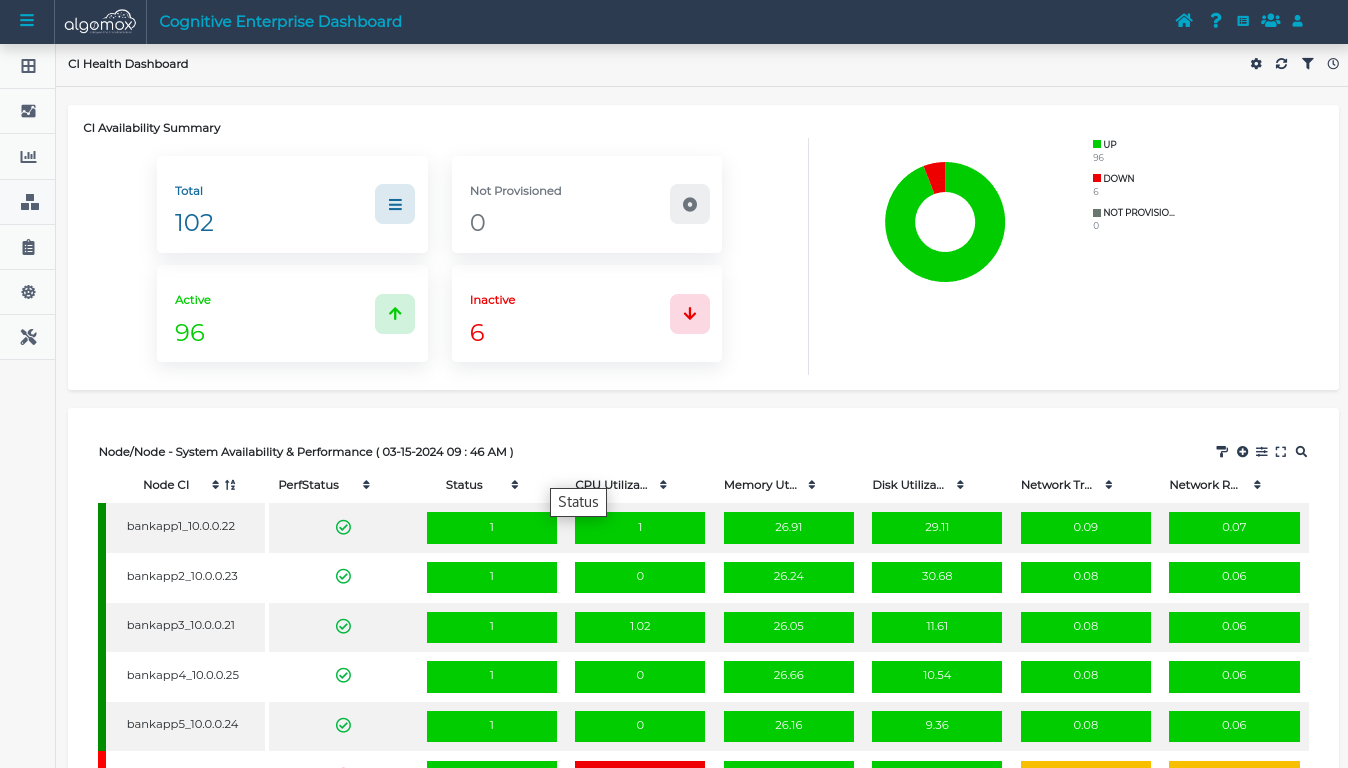This screenshot has width=1348, height=768.
Task: Open the bankapp1_10.0.0.22 node row
Action: click(181, 526)
